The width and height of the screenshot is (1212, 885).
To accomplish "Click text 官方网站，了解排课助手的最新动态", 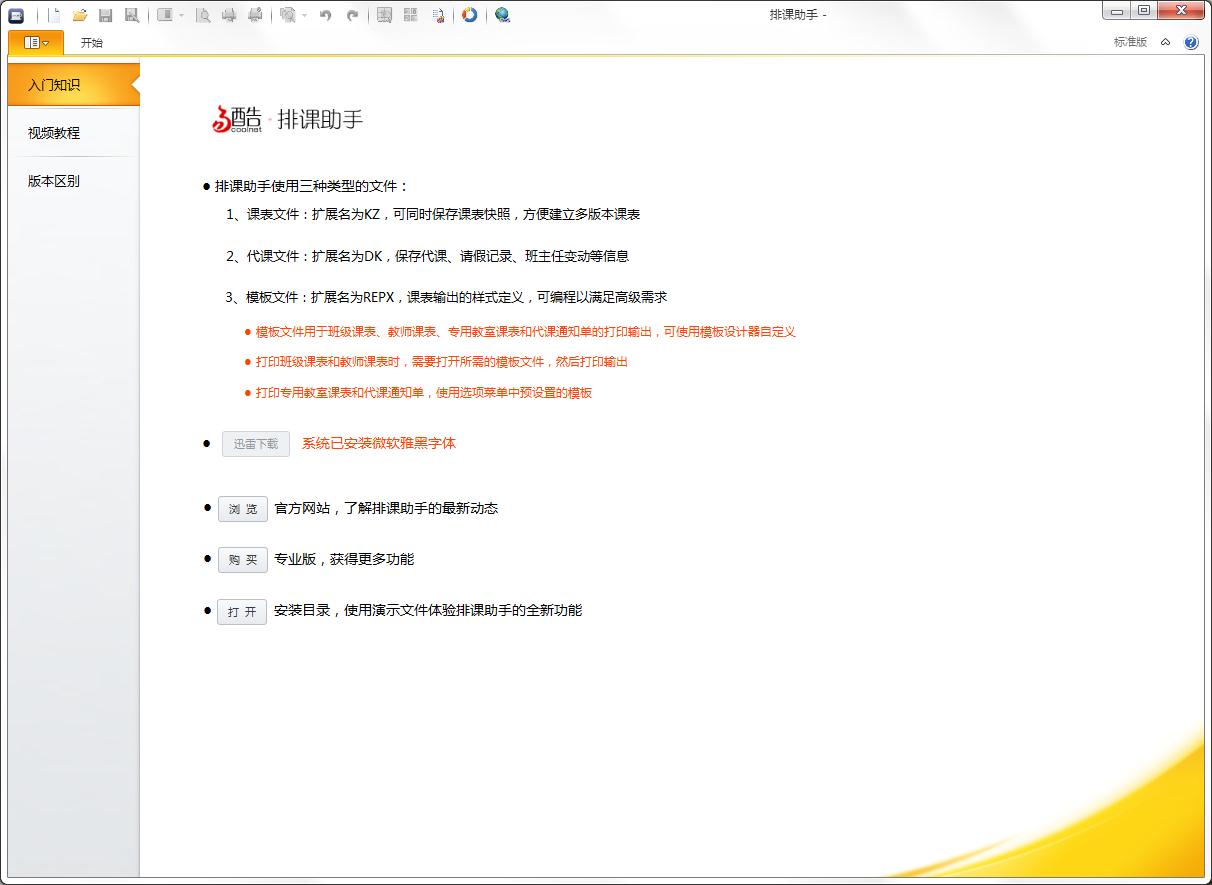I will (386, 508).
